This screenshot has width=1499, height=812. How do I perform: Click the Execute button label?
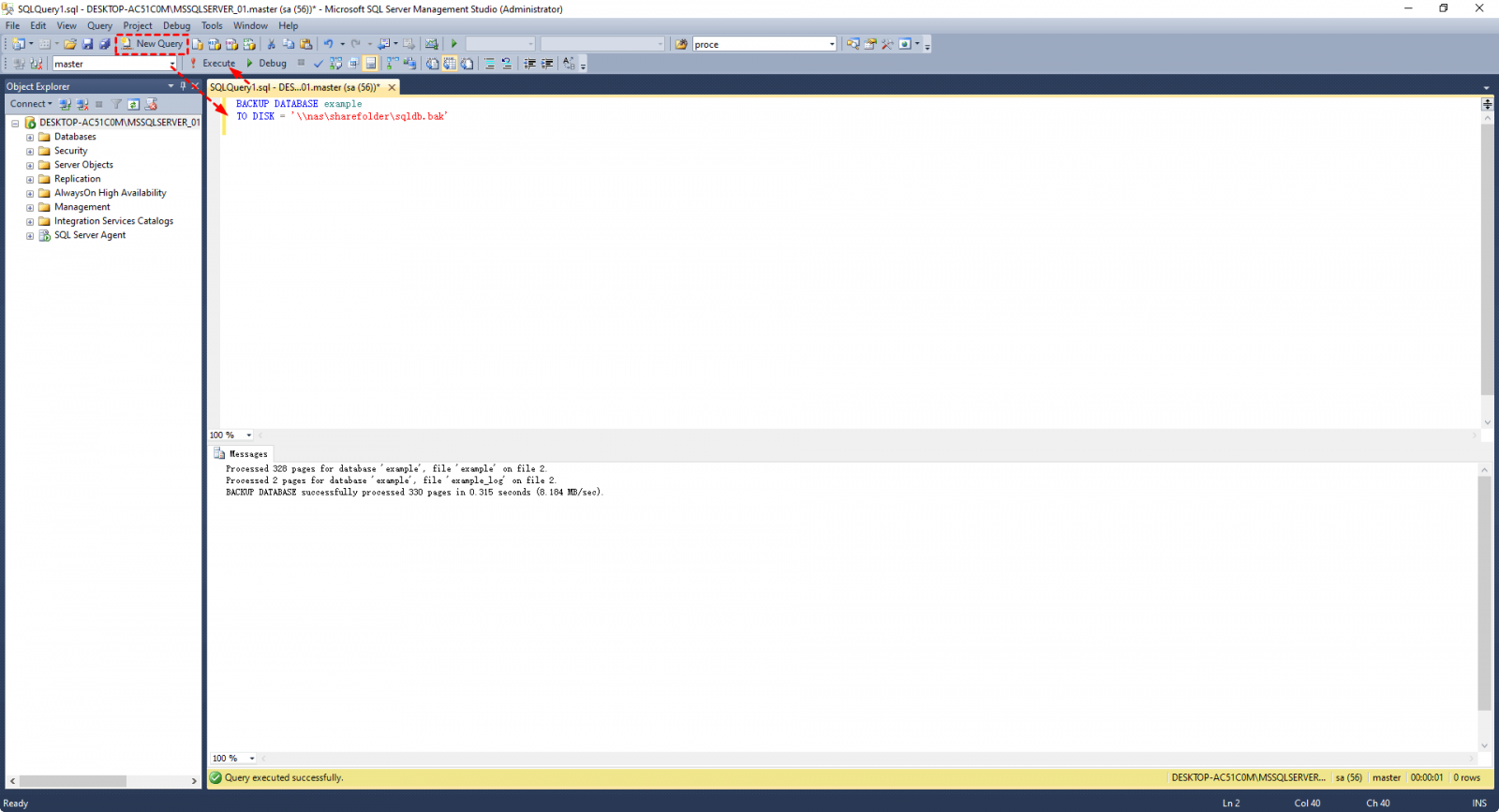[x=219, y=64]
